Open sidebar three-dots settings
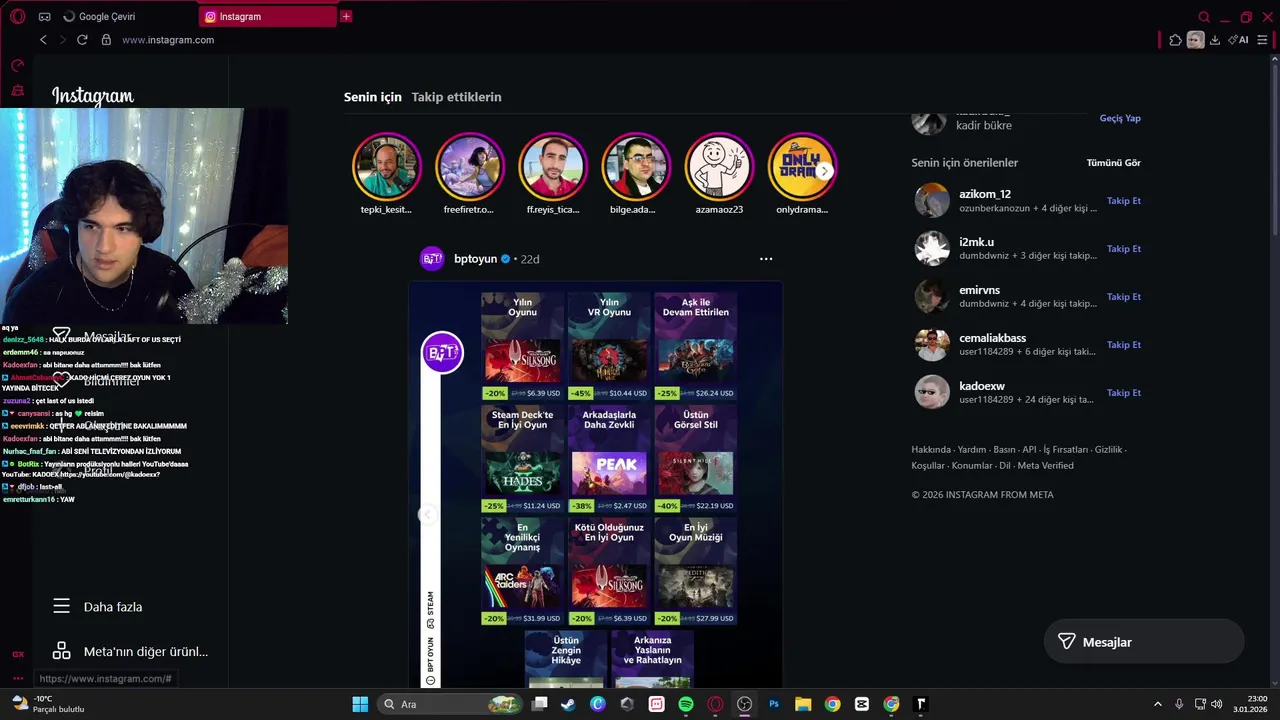The image size is (1280, 720). [x=17, y=678]
